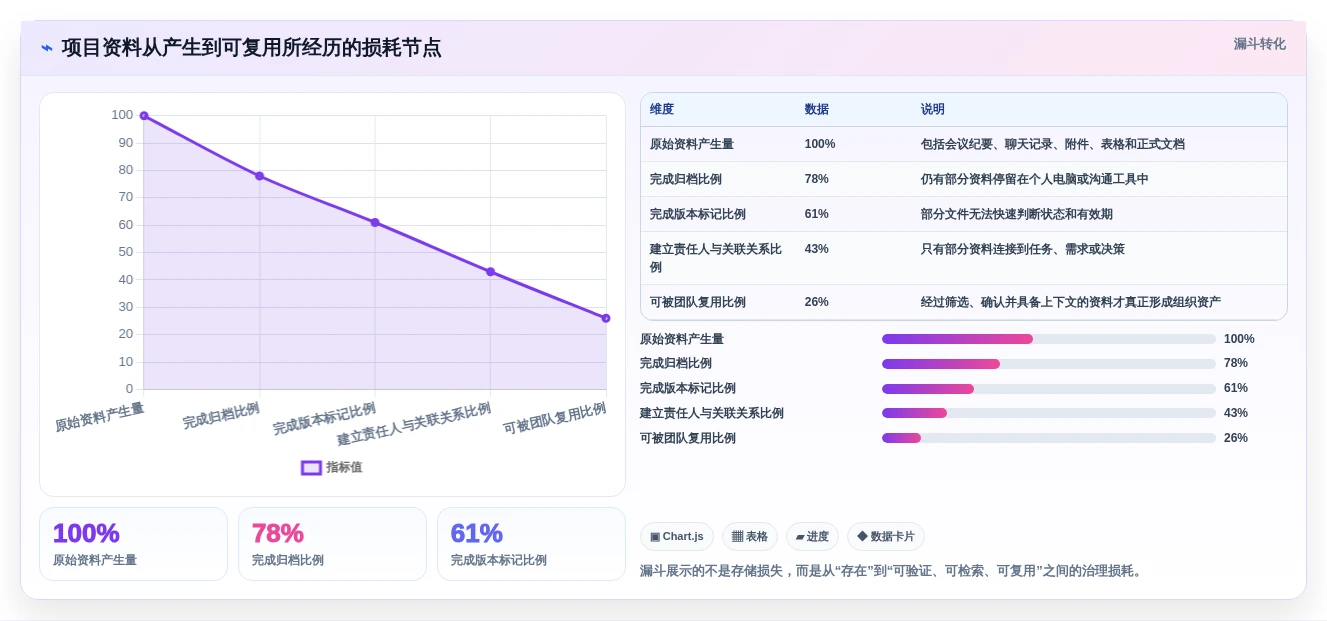
Task: Click the 数据 column header
Action: coord(816,109)
